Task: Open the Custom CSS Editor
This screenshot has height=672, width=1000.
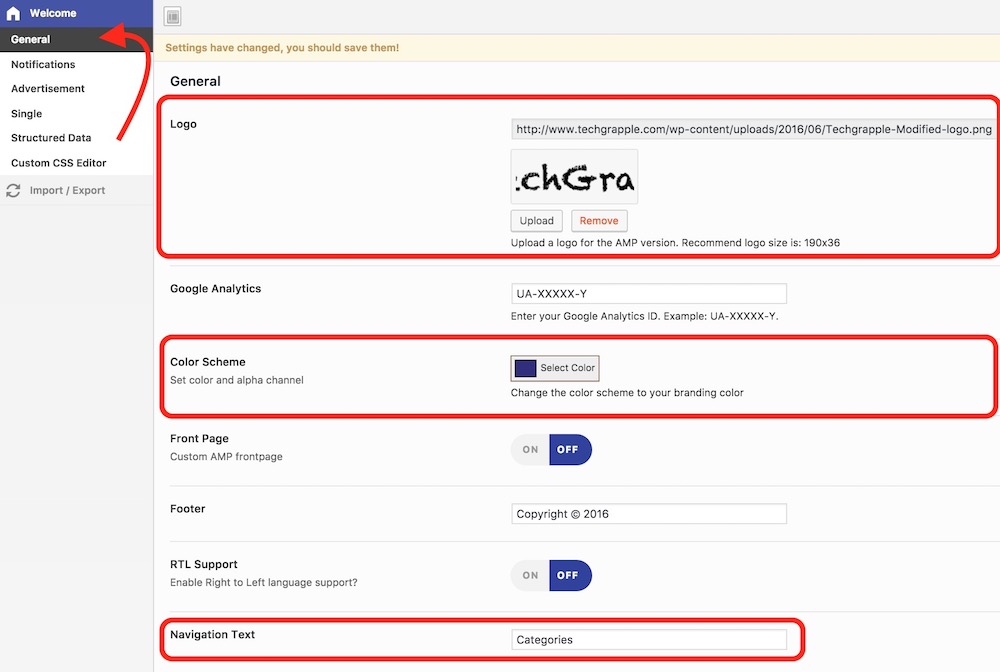Action: (x=59, y=163)
